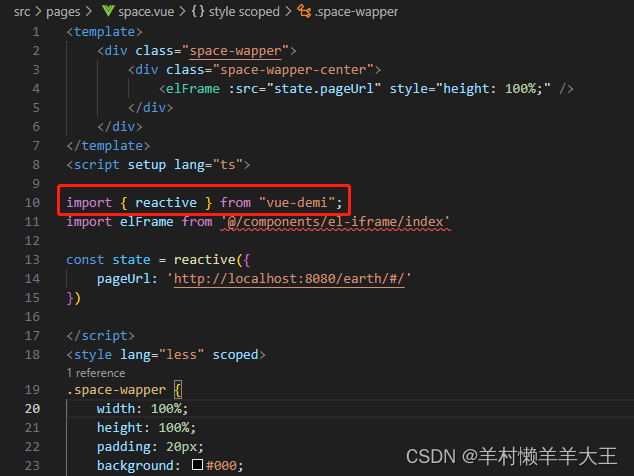634x476 pixels.
Task: Click the Vue file icon in breadcrumb
Action: (108, 11)
